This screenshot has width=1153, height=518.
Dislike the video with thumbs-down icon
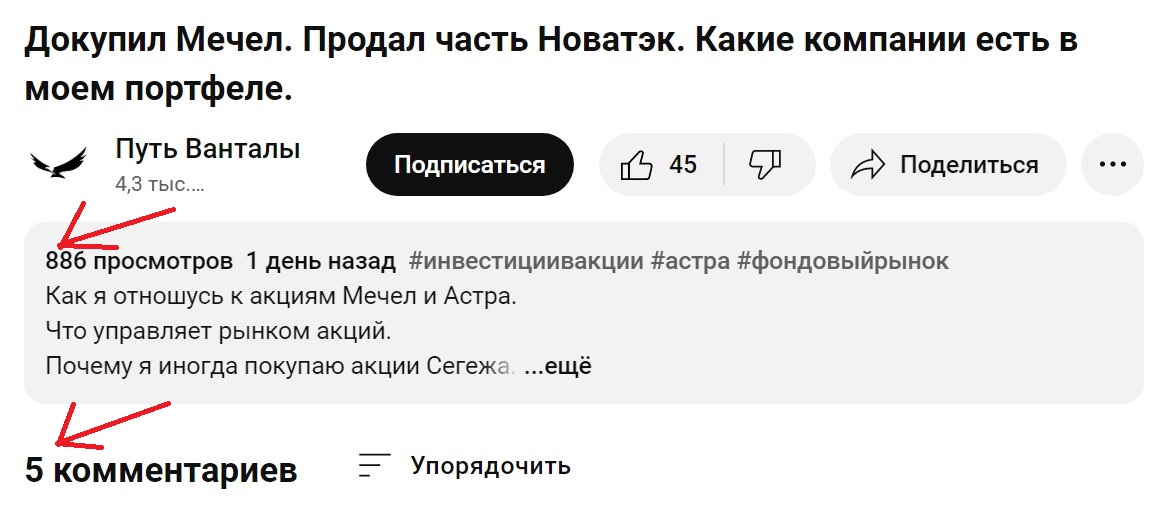(x=765, y=164)
